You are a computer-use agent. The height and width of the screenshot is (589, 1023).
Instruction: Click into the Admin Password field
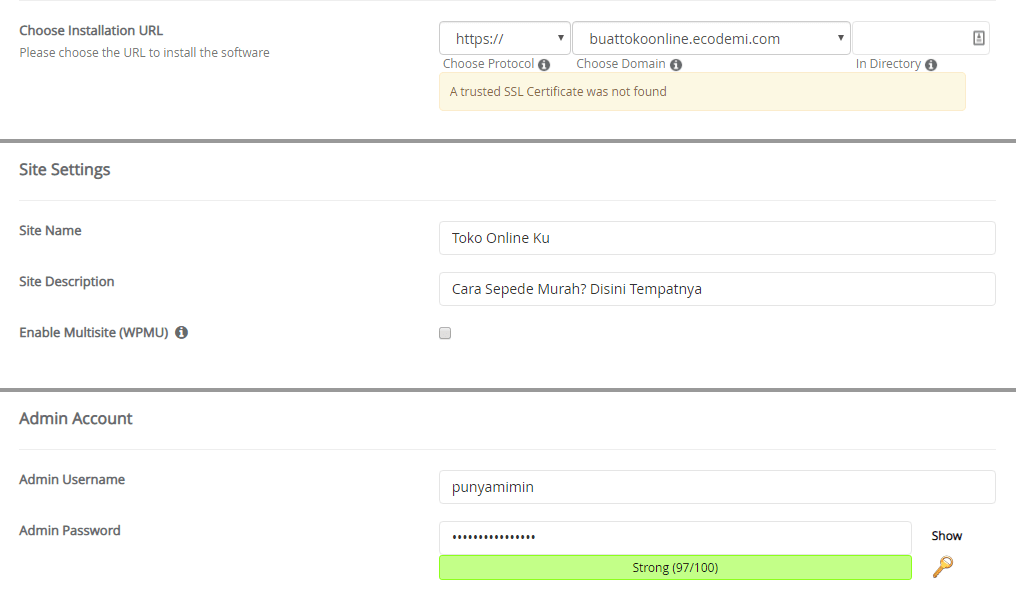click(x=674, y=537)
